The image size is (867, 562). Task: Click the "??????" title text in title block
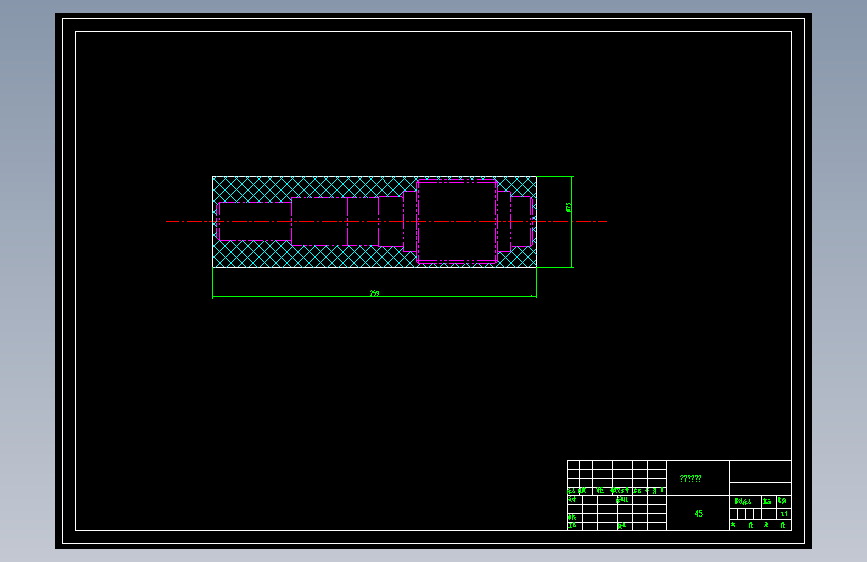point(690,478)
